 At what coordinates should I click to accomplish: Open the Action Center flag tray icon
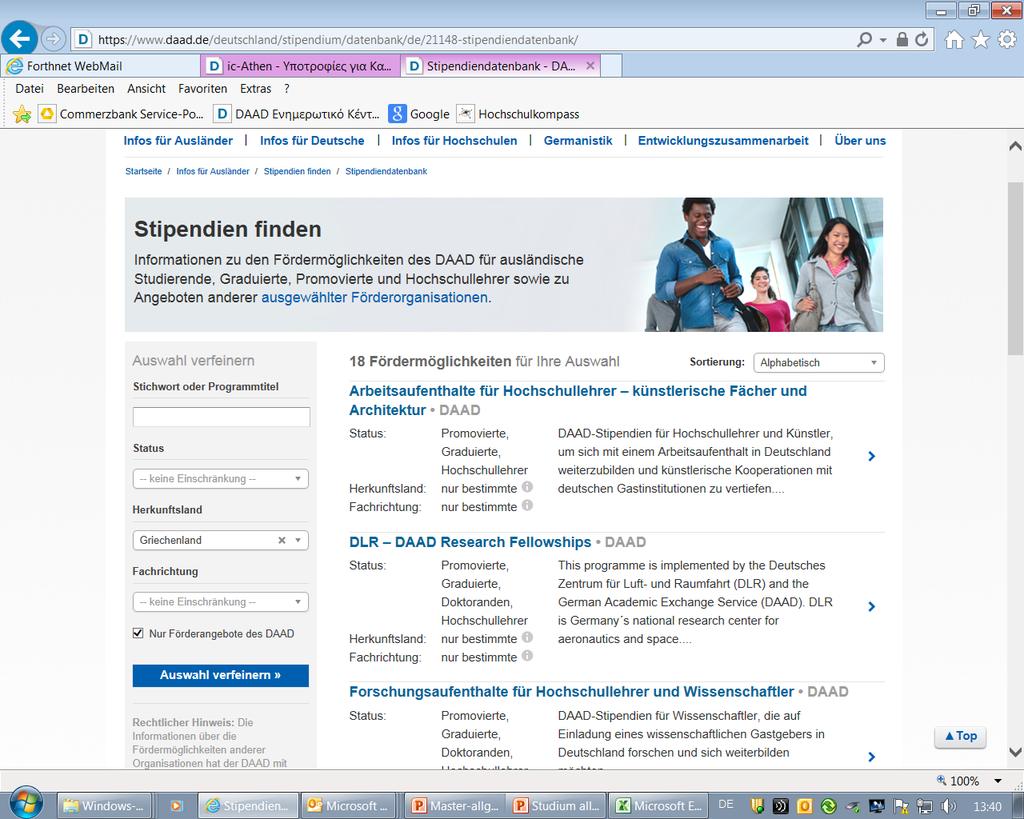[x=901, y=806]
